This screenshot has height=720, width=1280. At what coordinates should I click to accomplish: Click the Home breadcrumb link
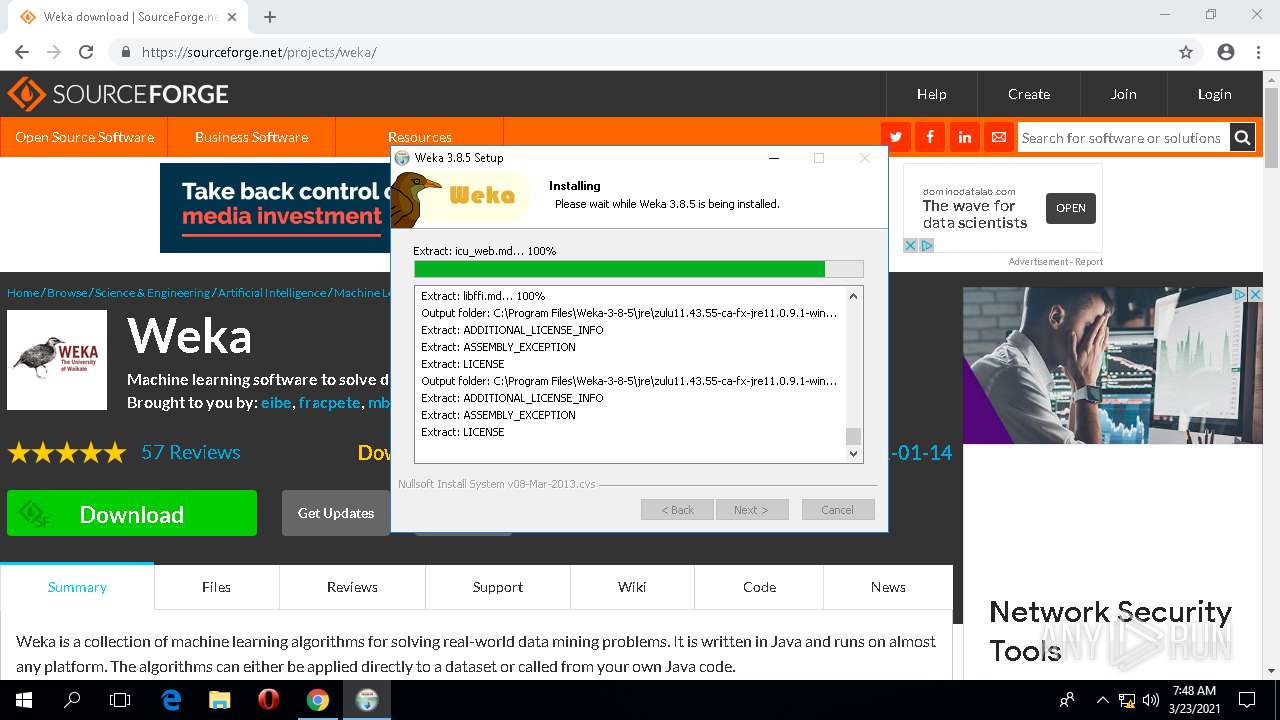(23, 293)
